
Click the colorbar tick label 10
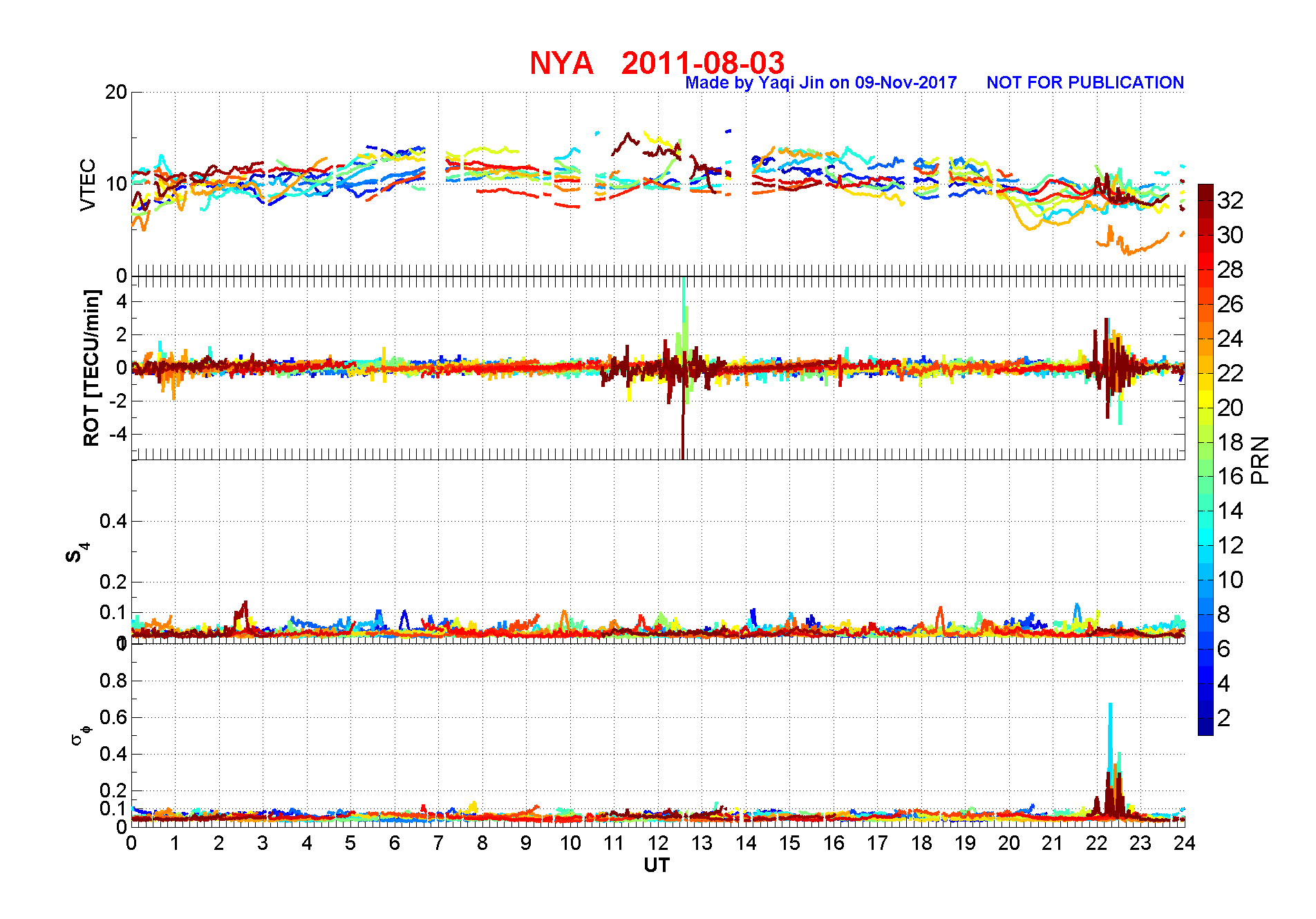click(1230, 580)
